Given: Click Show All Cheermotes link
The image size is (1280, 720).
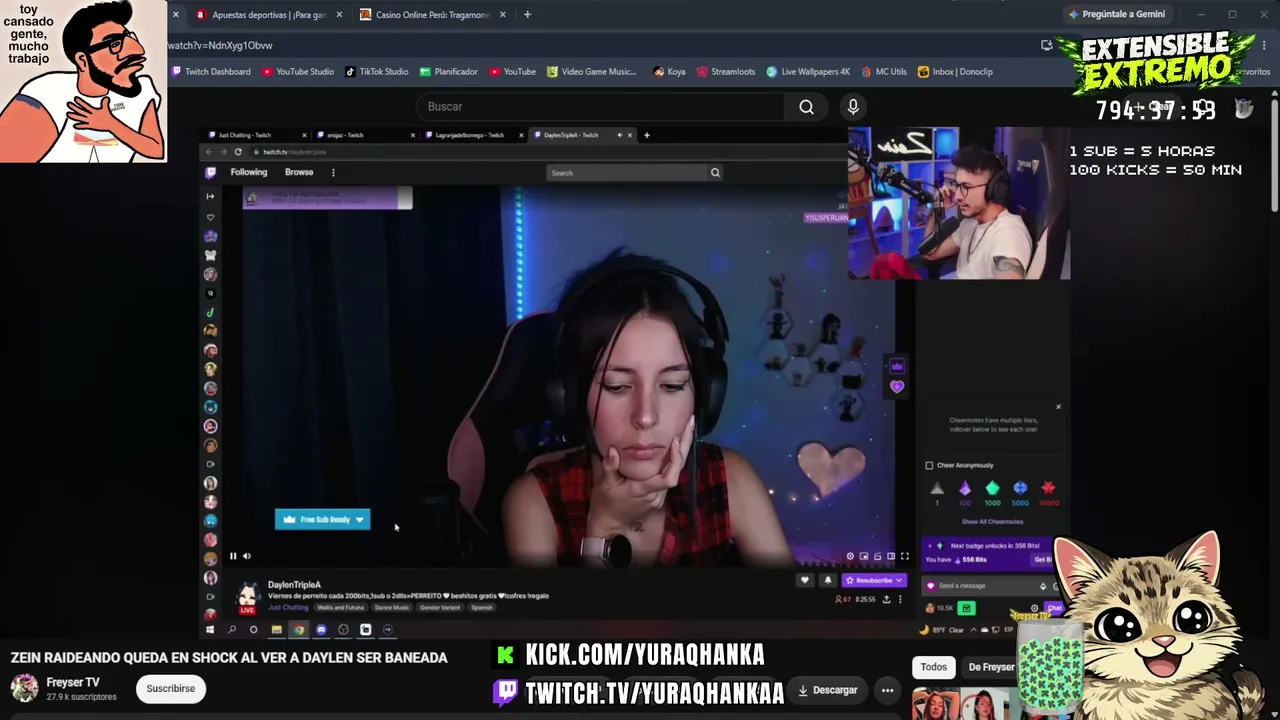Looking at the screenshot, I should 992,522.
